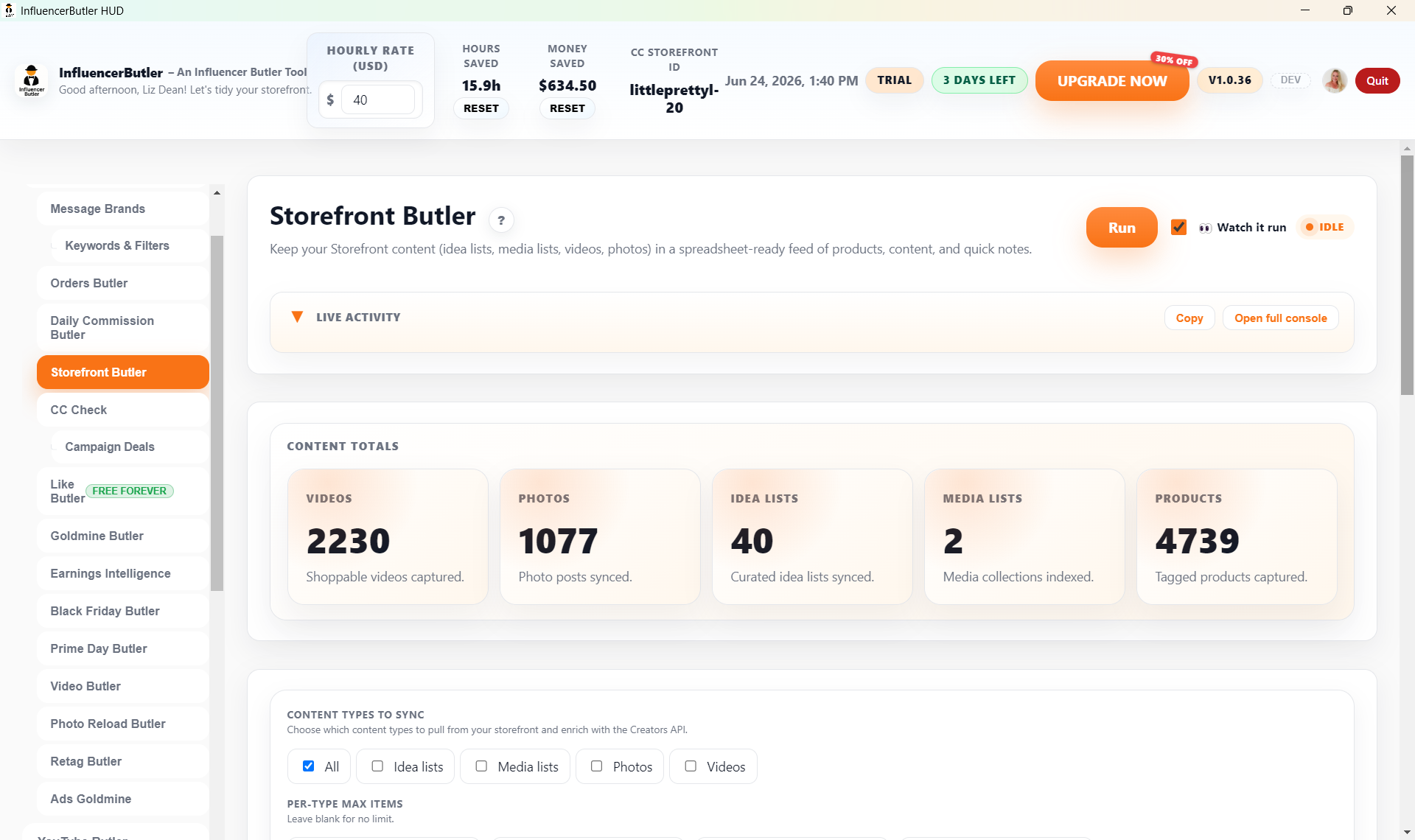Open Goldmine Butler in the sidebar

tap(122, 536)
